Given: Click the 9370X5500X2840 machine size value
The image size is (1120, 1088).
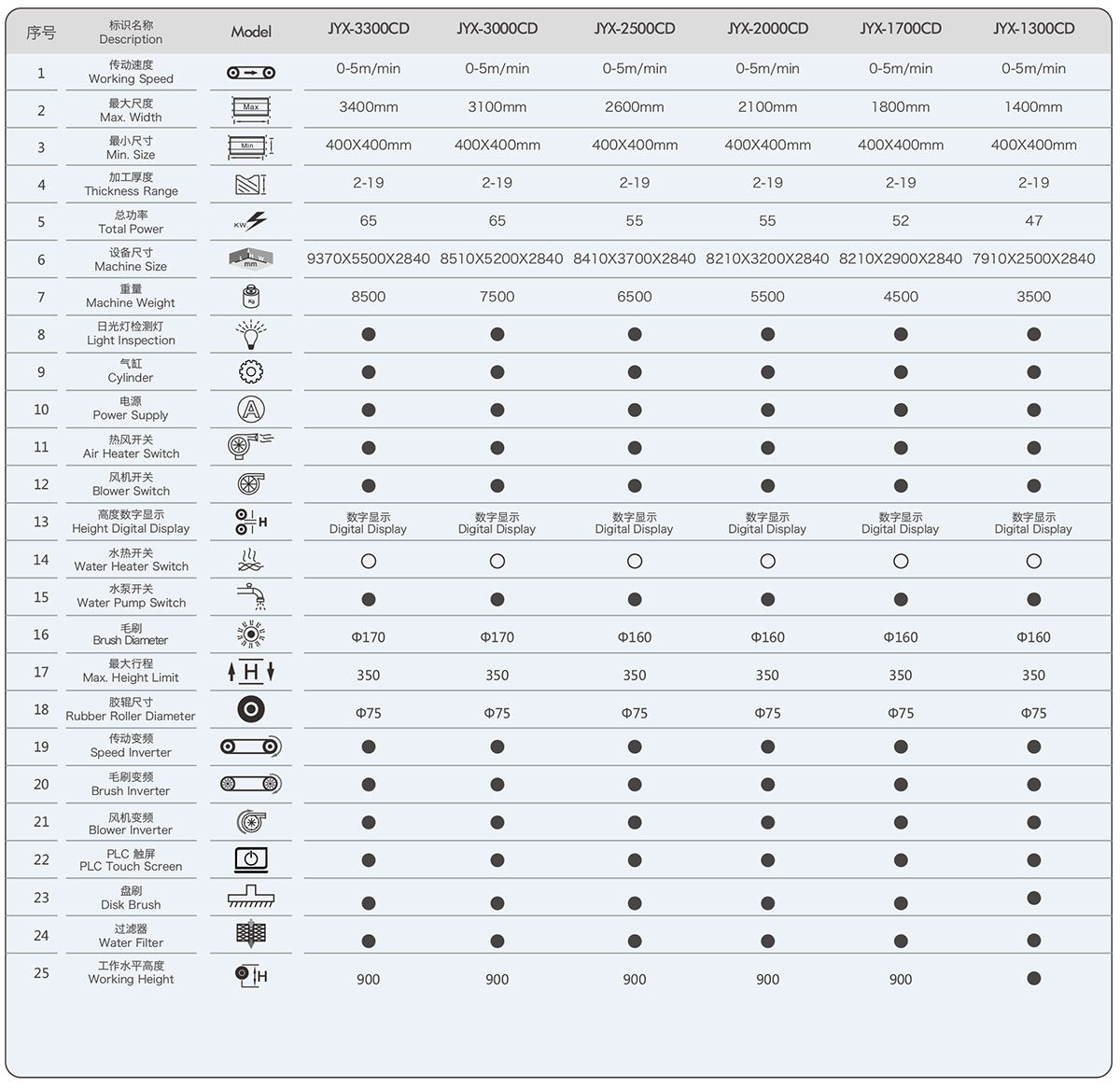Looking at the screenshot, I should [369, 258].
